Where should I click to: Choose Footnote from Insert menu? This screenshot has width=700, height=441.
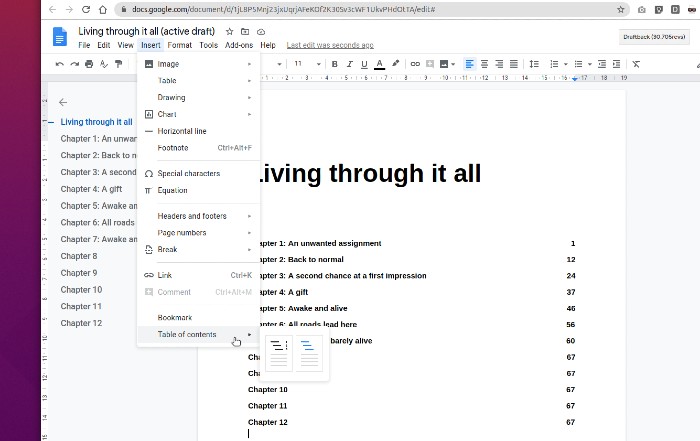coord(198,148)
